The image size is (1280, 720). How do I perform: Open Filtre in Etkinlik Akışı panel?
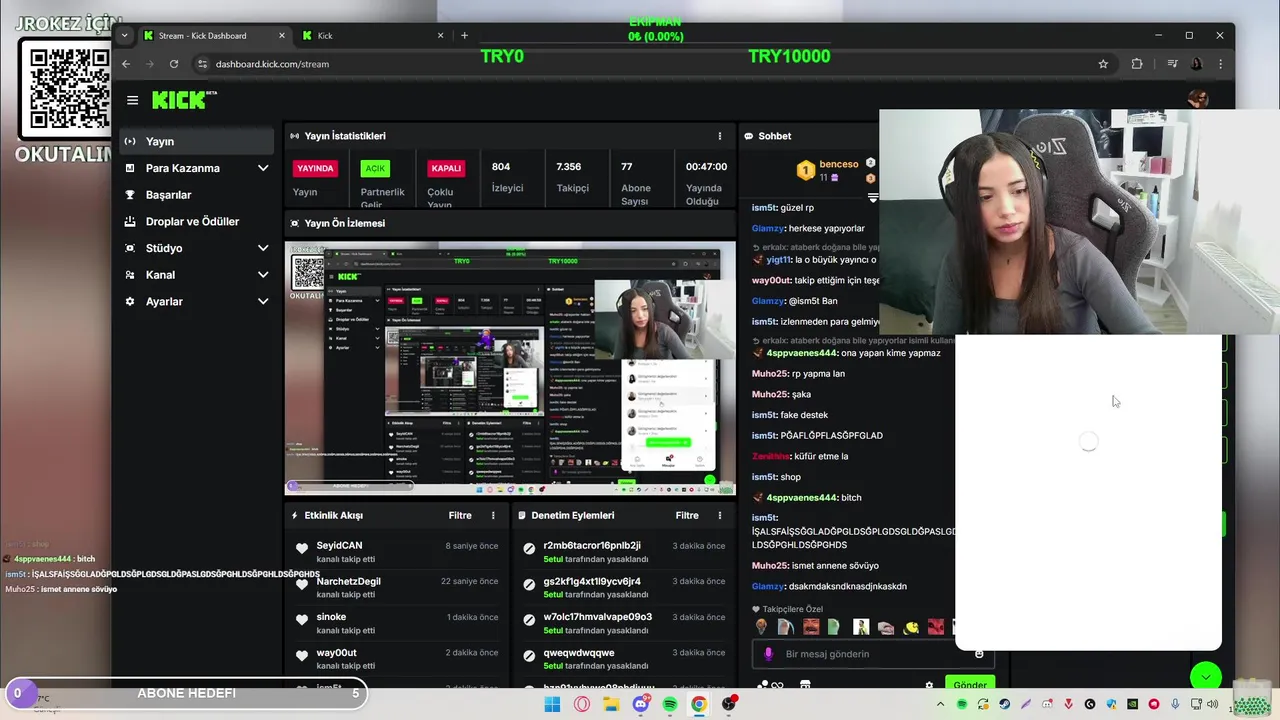click(x=460, y=516)
